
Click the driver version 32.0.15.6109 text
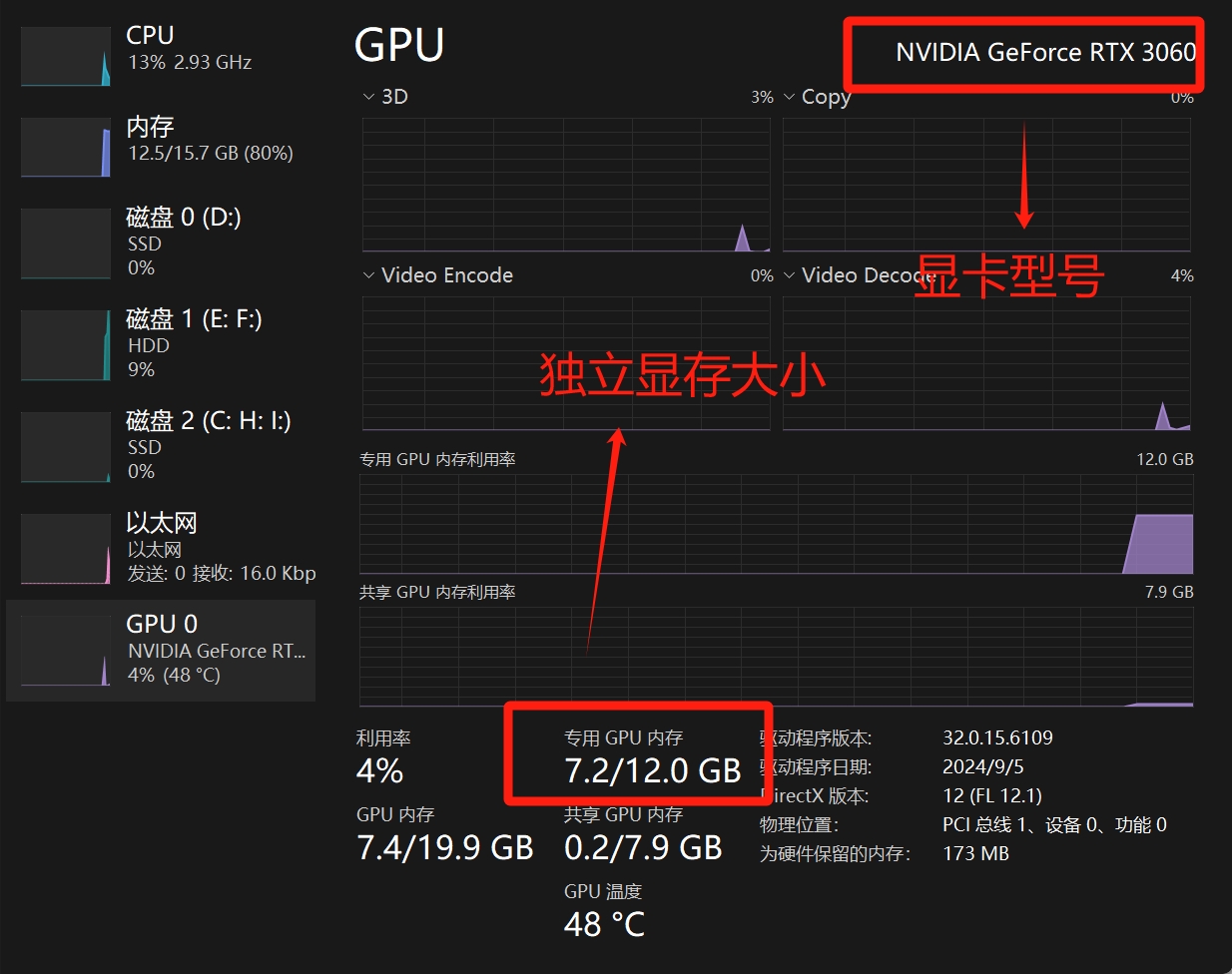pos(997,738)
